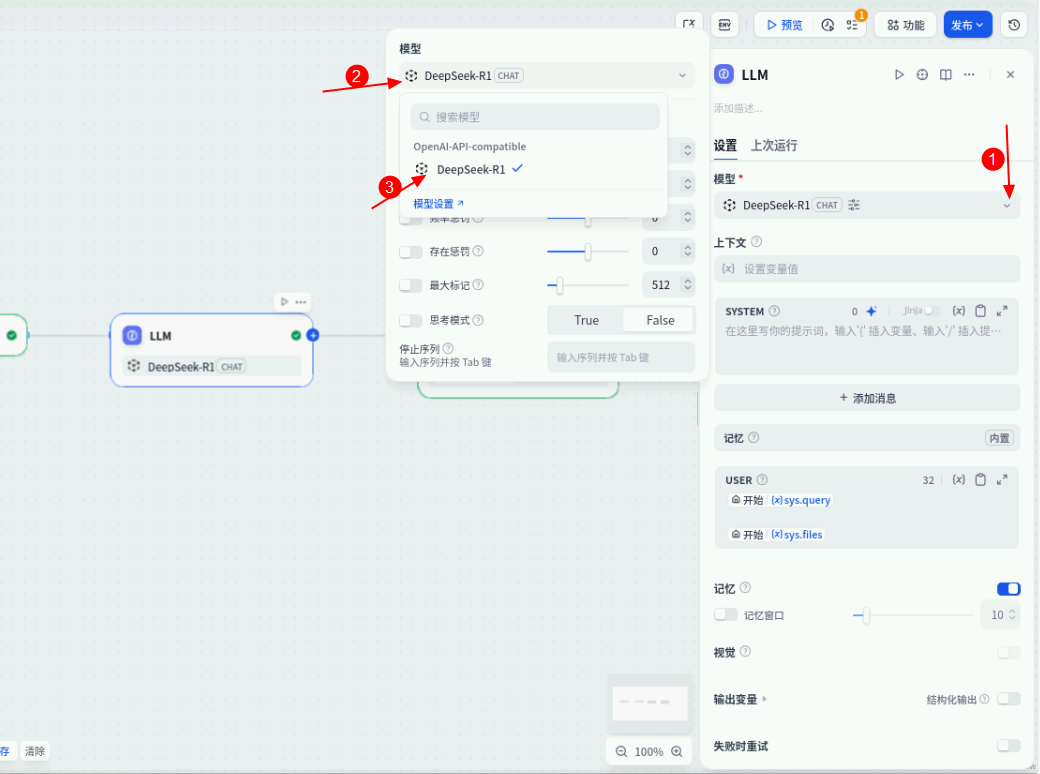Adjust the 最大标记 slider handle
This screenshot has width=1040, height=774.
(560, 285)
